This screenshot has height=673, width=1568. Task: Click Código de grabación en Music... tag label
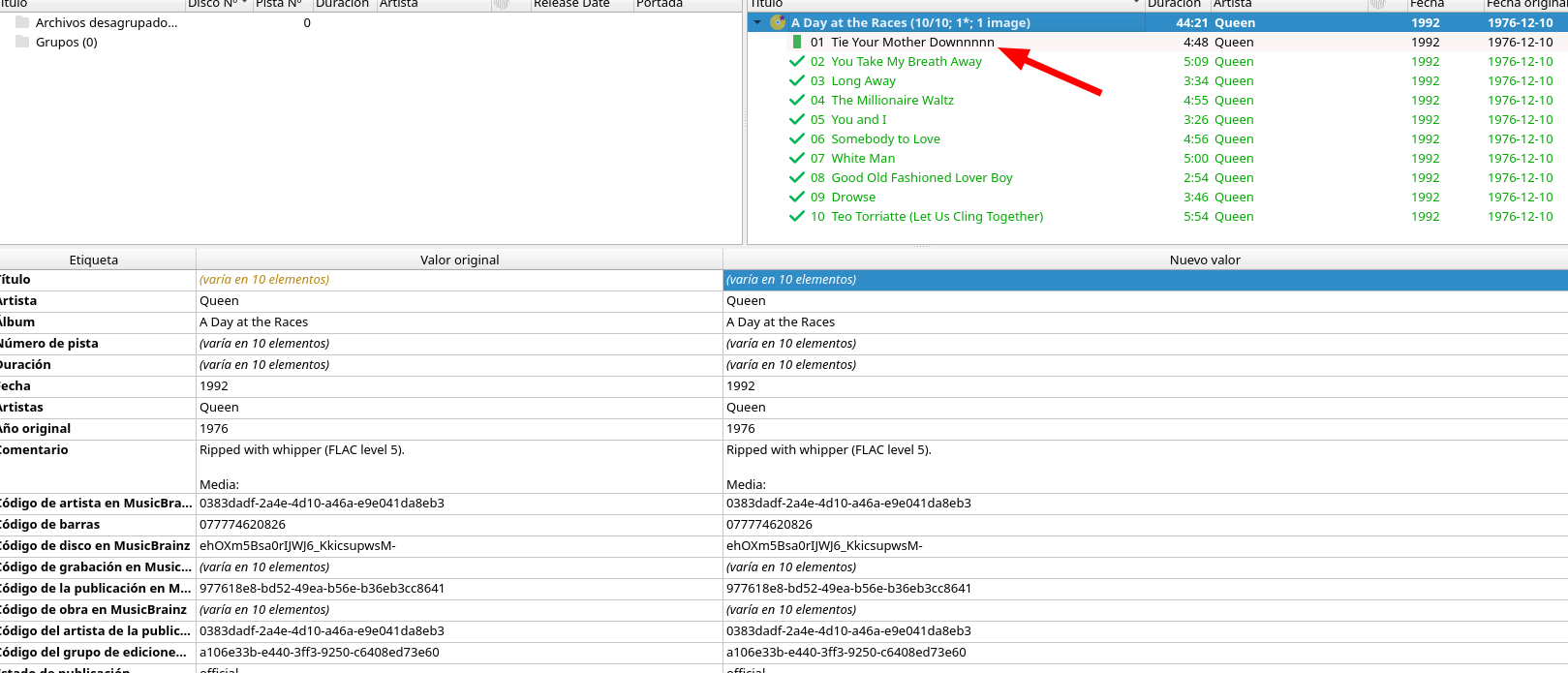click(96, 567)
